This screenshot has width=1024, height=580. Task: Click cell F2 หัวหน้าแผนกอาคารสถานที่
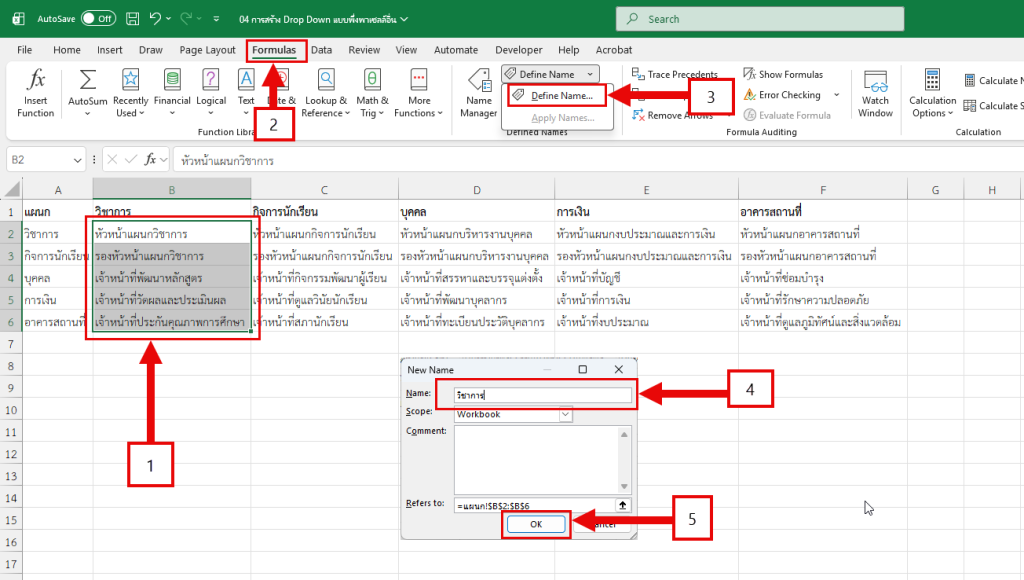pos(822,234)
